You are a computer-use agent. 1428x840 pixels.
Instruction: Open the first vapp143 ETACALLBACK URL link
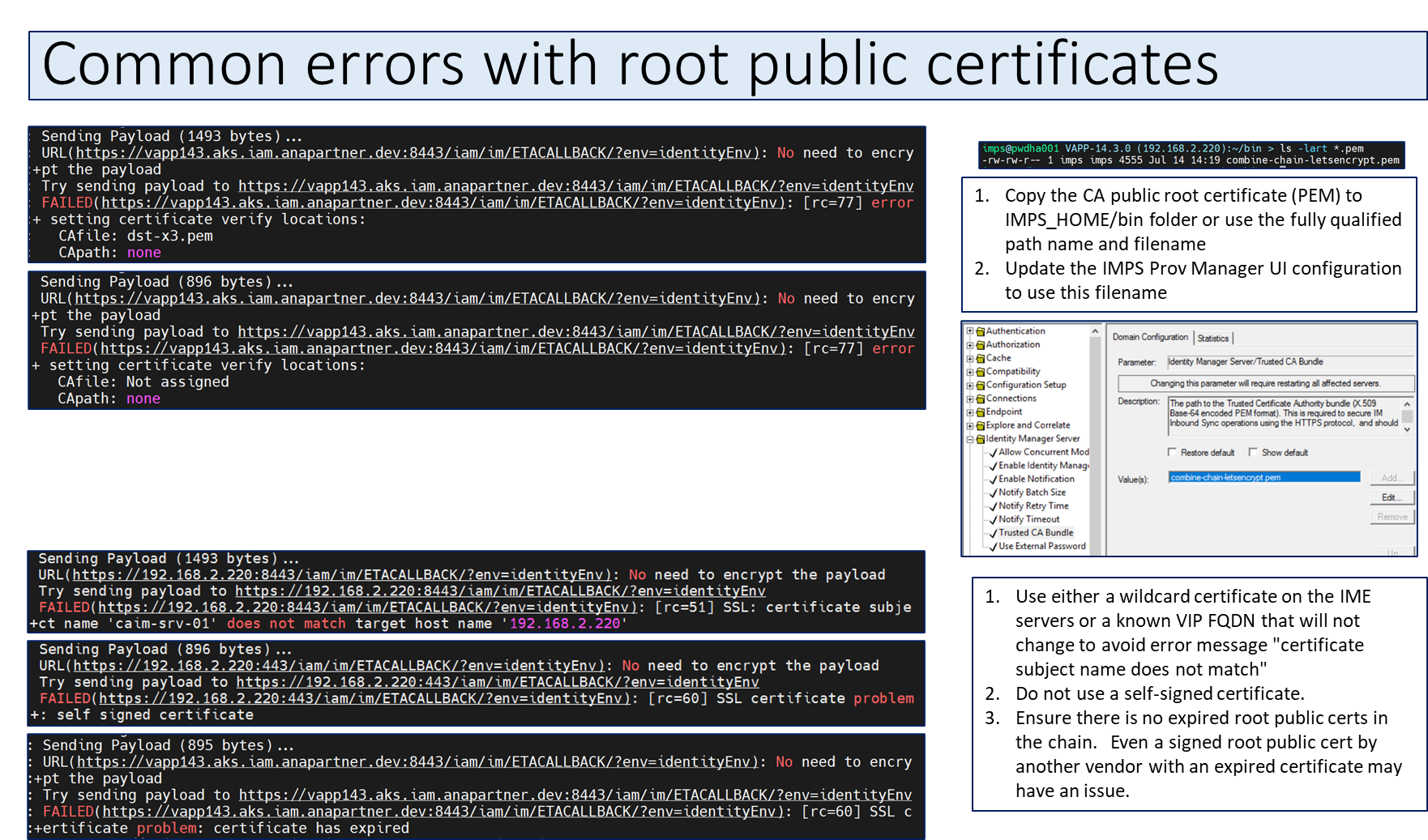tap(417, 153)
